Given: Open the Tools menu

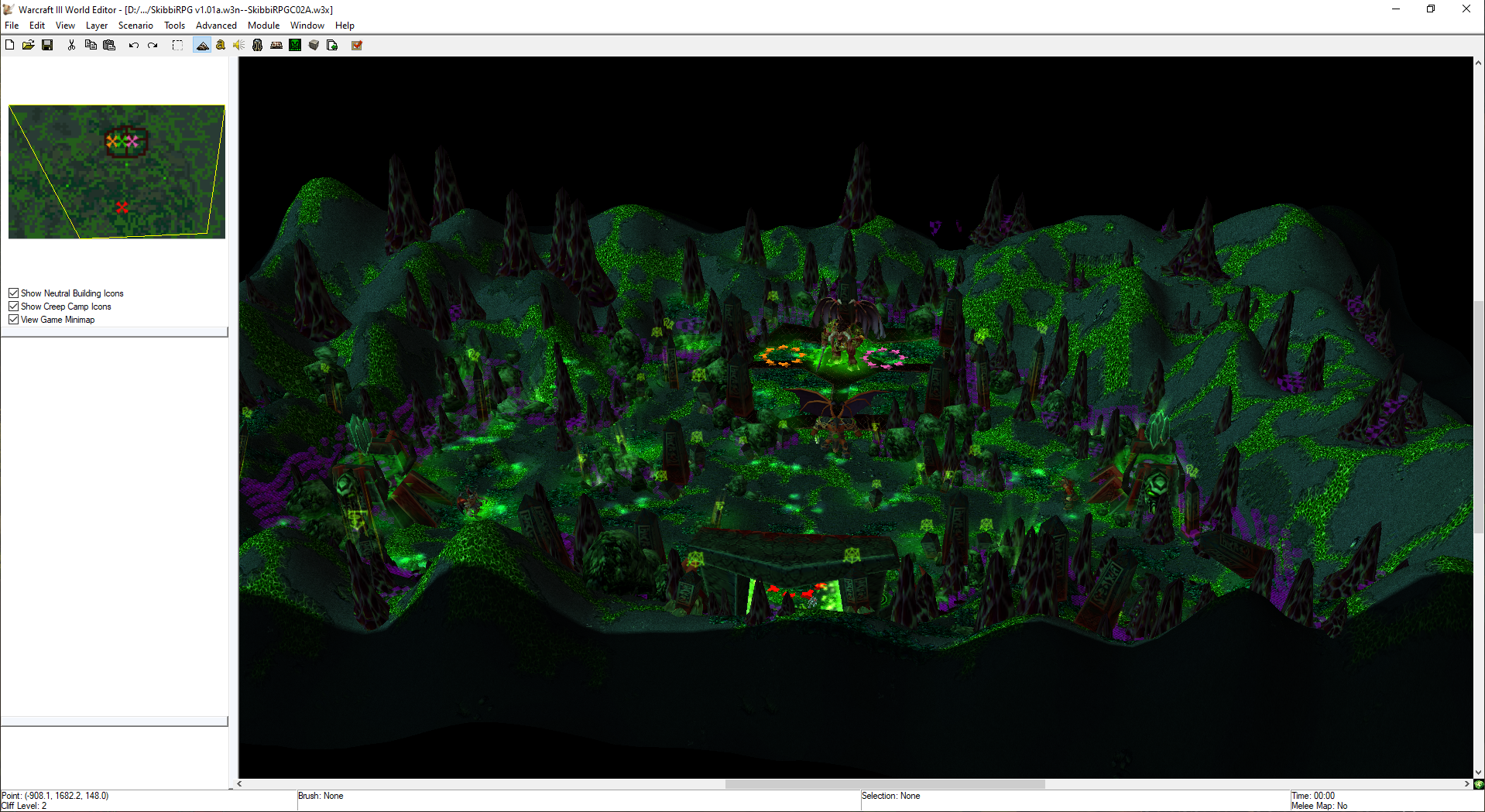Looking at the screenshot, I should pos(174,26).
